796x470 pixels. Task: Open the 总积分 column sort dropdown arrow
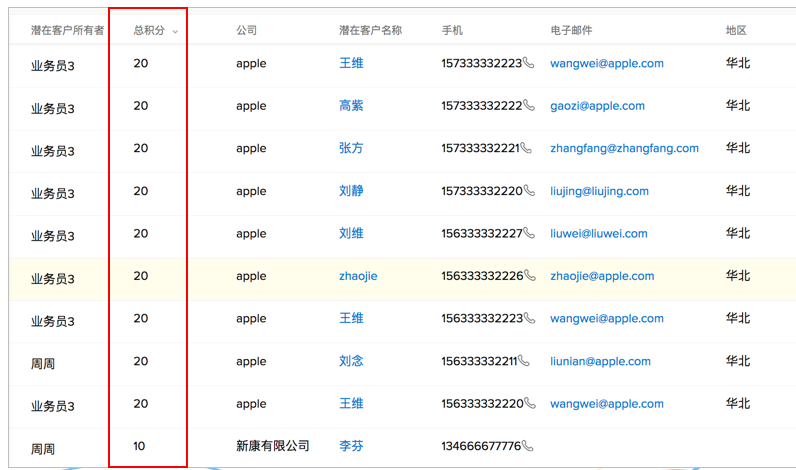(175, 31)
